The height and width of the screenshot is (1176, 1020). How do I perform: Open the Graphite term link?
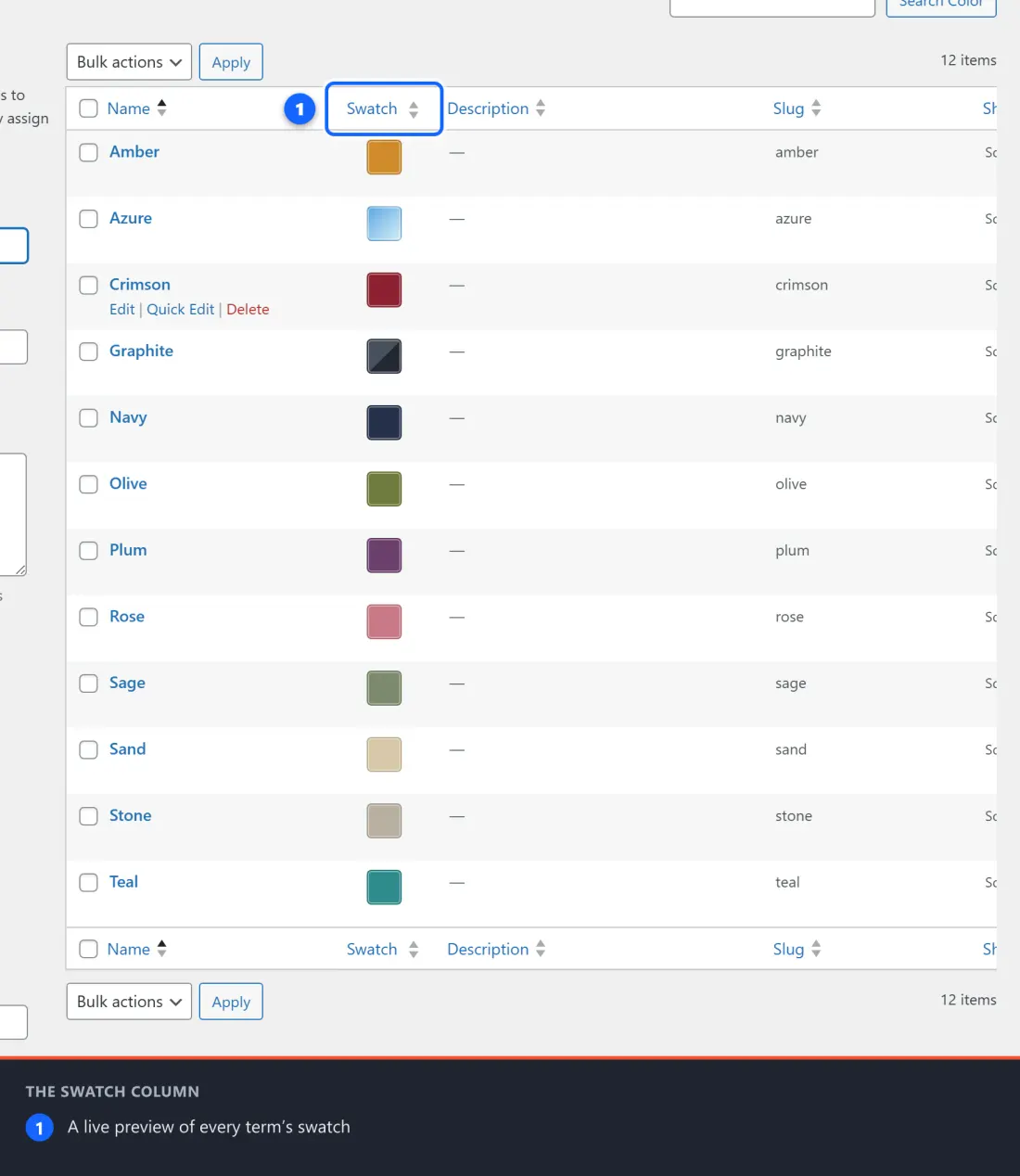point(141,351)
